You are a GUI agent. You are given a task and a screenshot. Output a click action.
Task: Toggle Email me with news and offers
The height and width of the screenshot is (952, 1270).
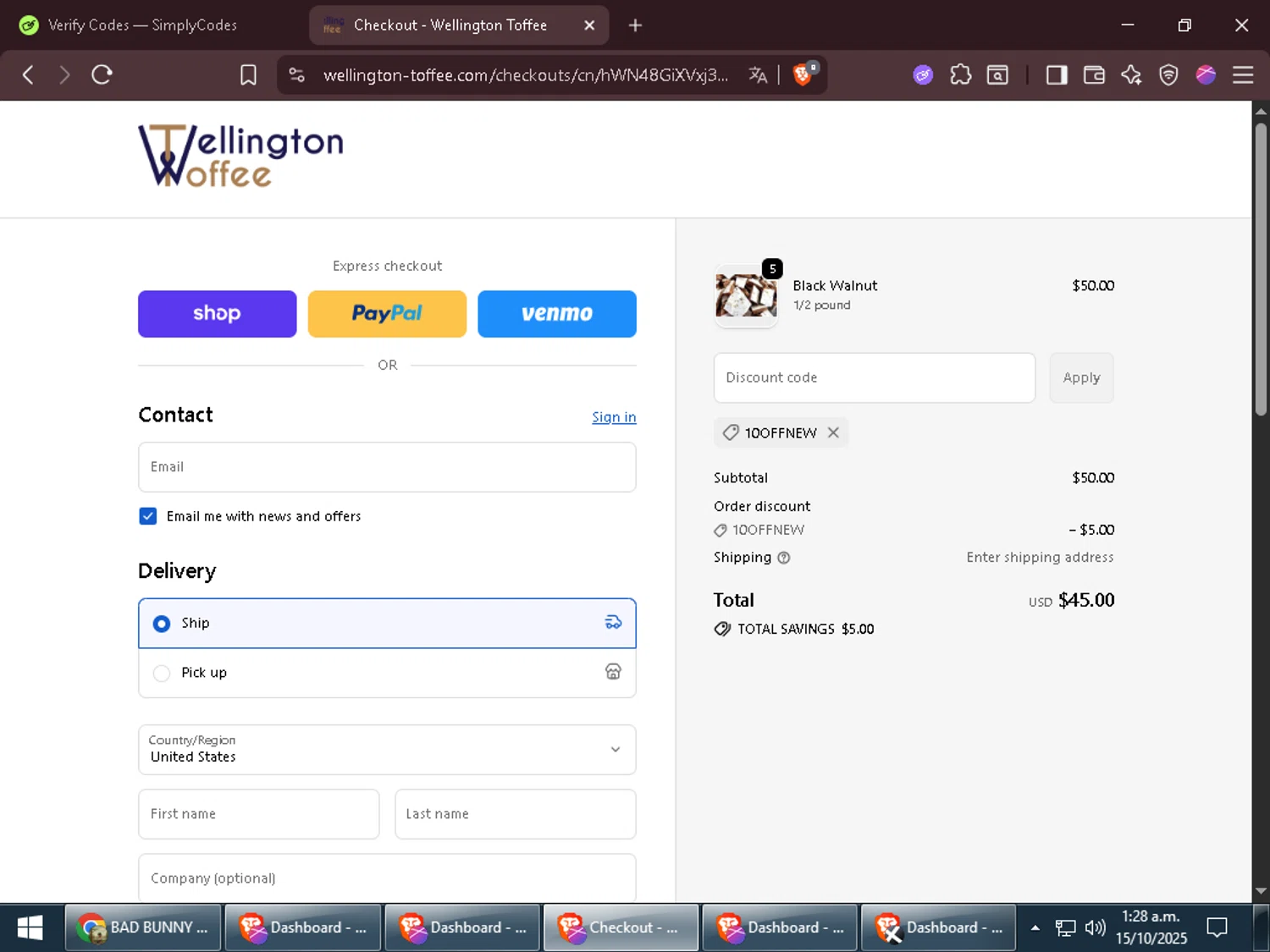[x=148, y=516]
